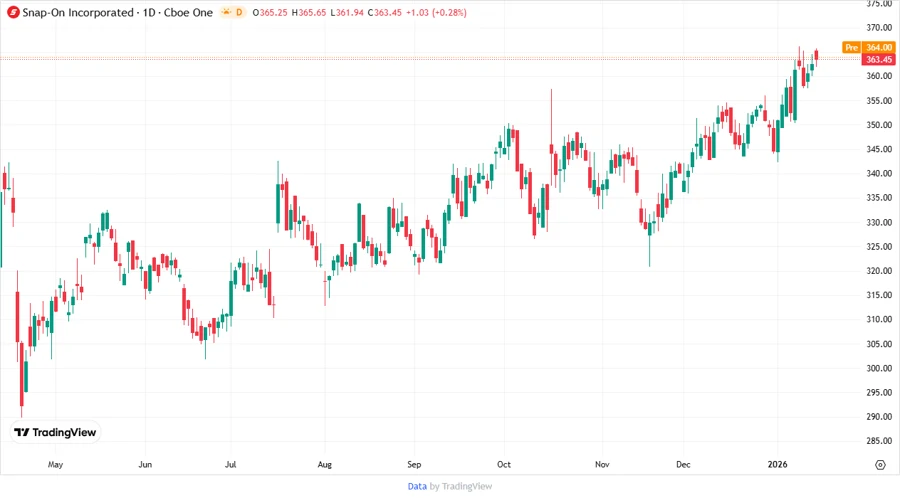Viewport: 900px width, 498px height.
Task: Click the 340.00 price axis label
Action: (879, 173)
